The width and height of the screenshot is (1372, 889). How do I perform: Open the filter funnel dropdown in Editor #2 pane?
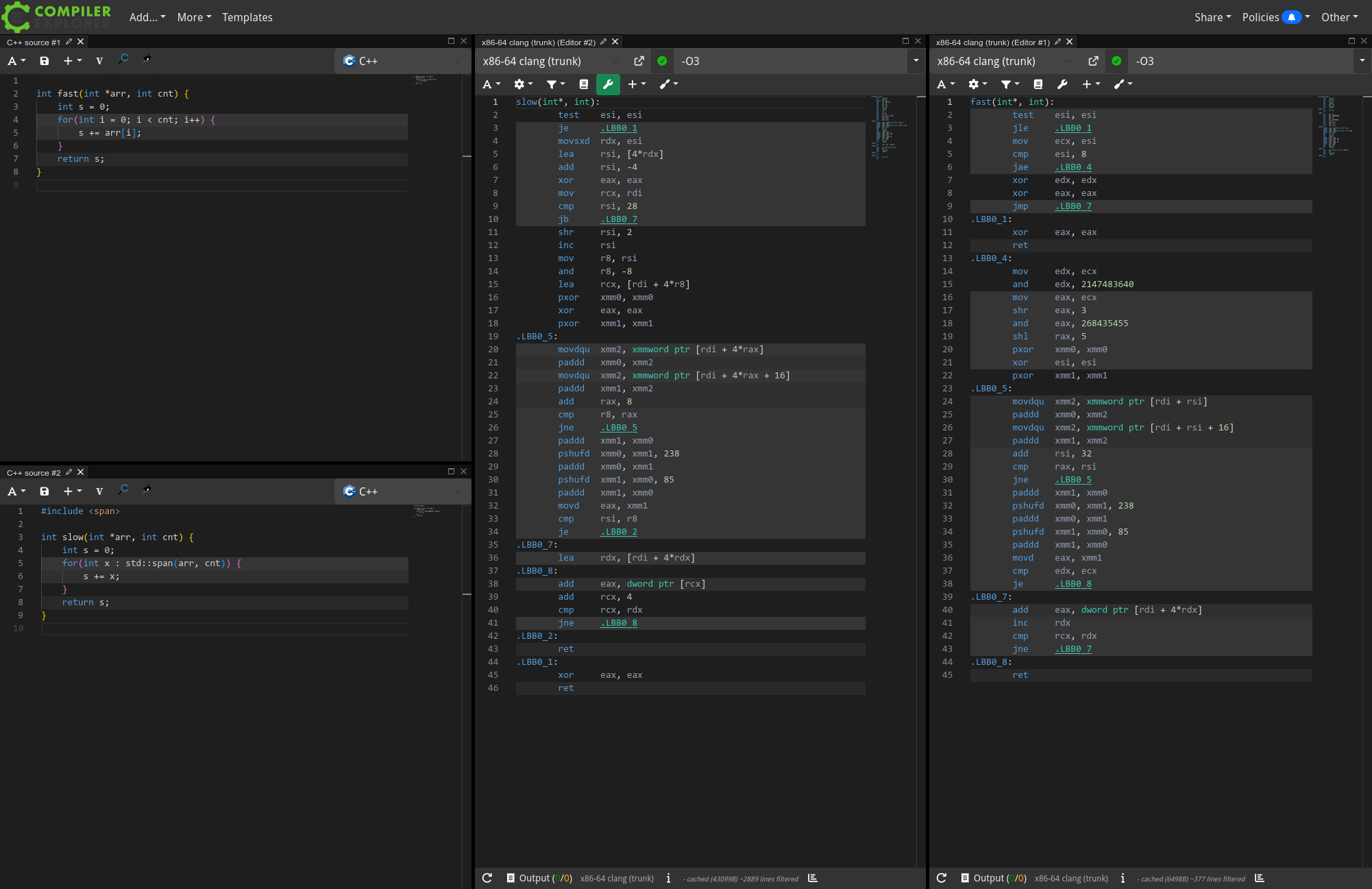pos(555,84)
